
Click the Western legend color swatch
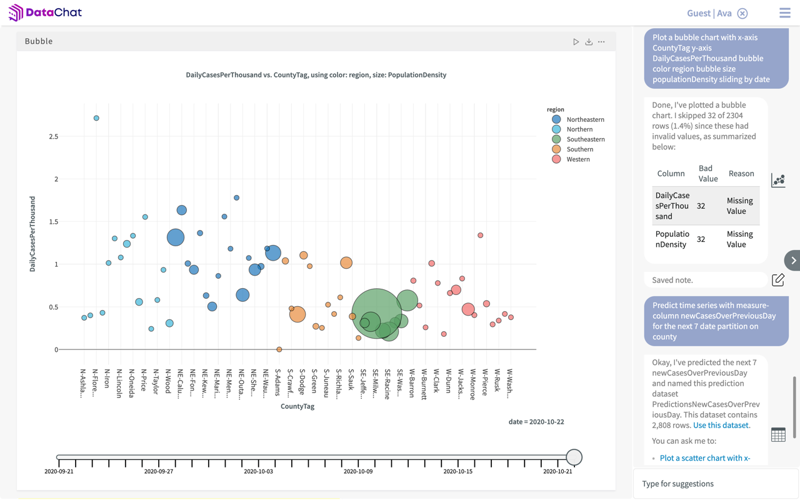point(556,159)
